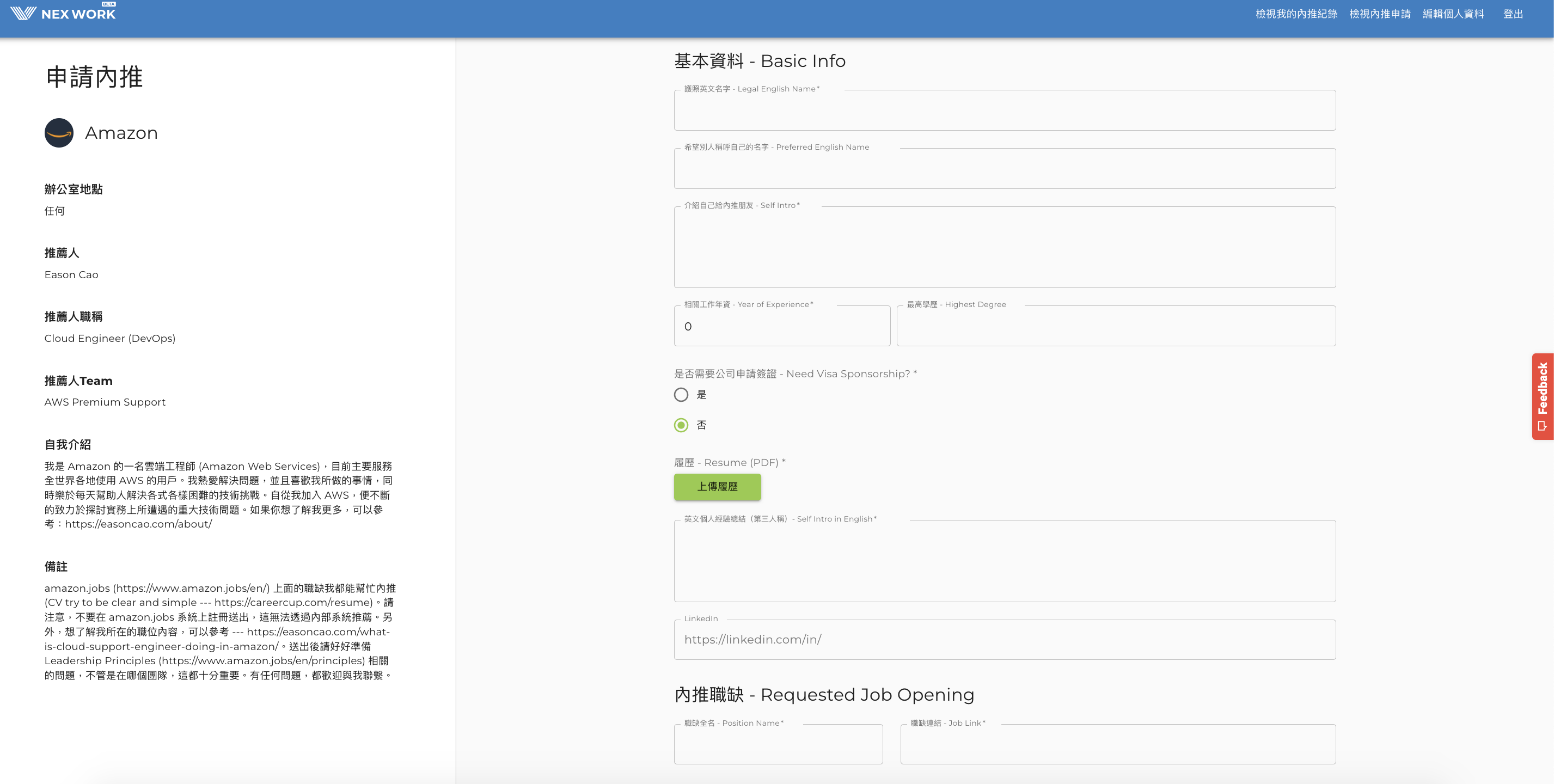Open the red Feedback side tab
The width and height of the screenshot is (1554, 784).
click(x=1542, y=396)
